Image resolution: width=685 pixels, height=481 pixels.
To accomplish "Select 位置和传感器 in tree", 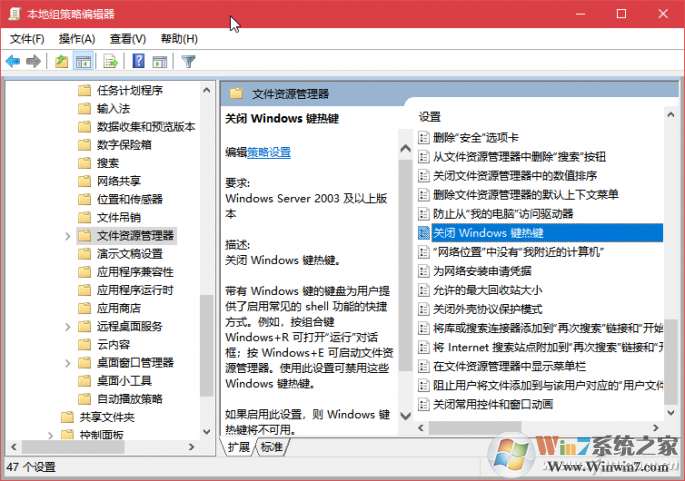I will pyautogui.click(x=130, y=199).
